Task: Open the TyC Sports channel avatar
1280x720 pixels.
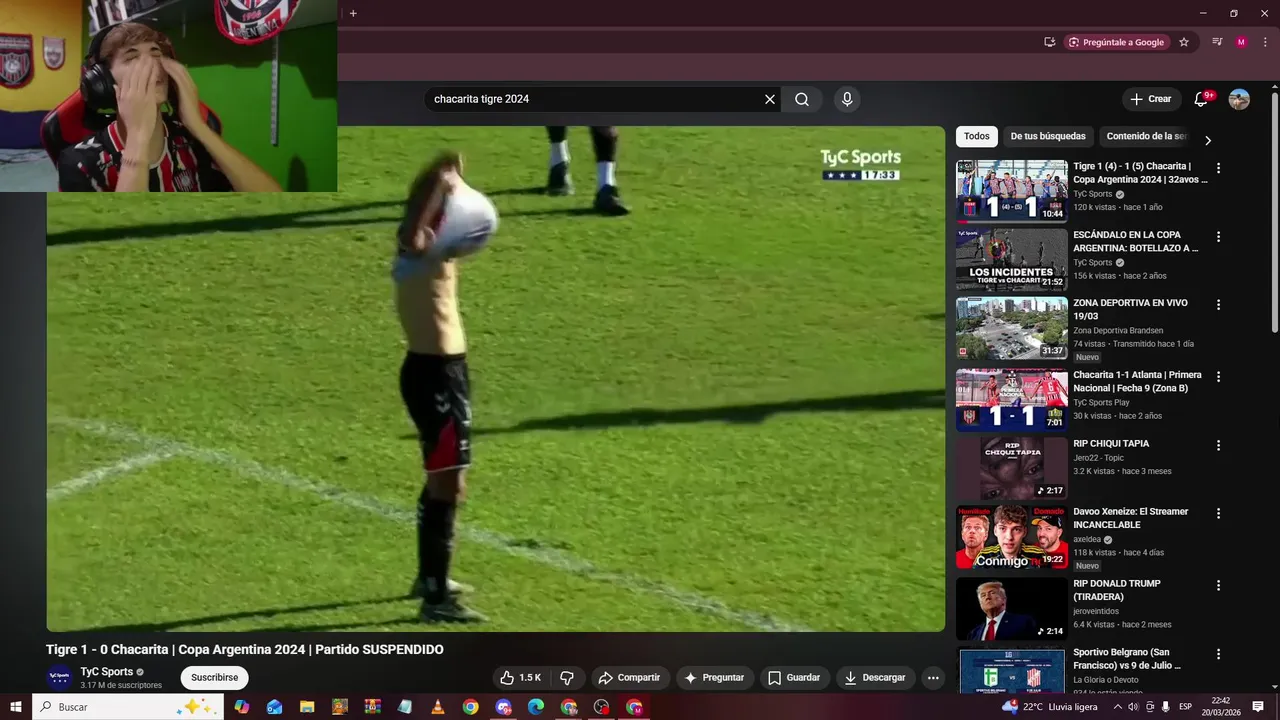Action: click(x=60, y=677)
